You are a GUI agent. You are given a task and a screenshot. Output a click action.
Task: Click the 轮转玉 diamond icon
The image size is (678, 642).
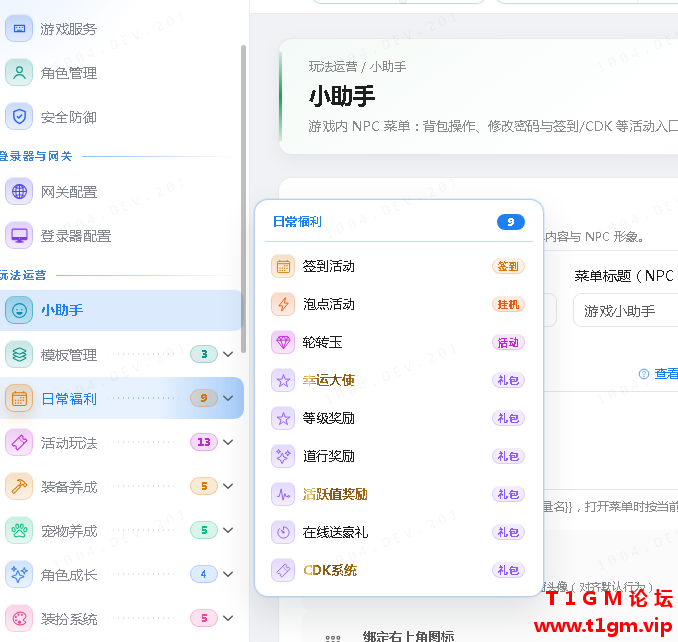tap(283, 342)
